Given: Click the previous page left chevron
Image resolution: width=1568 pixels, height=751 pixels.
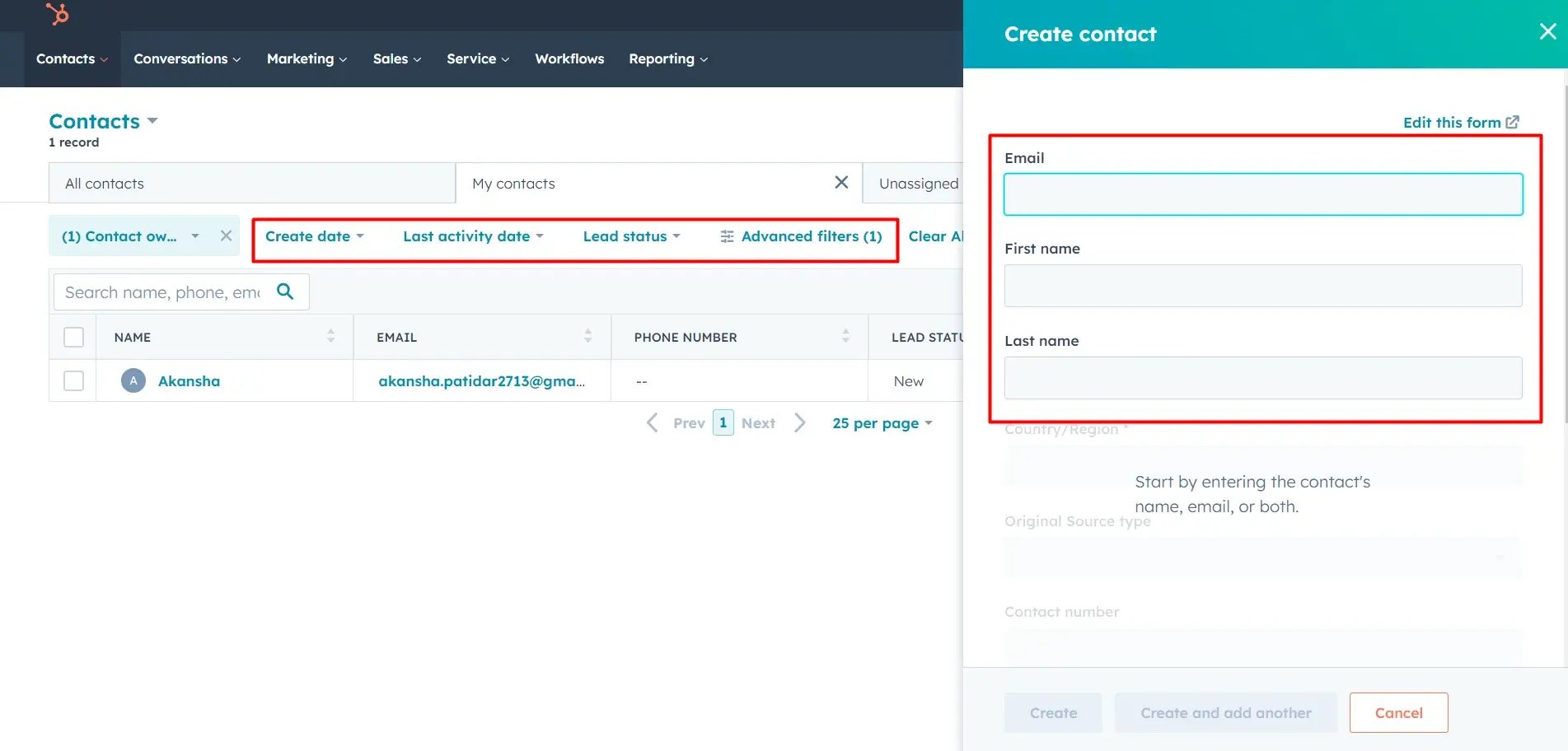Looking at the screenshot, I should (x=651, y=422).
